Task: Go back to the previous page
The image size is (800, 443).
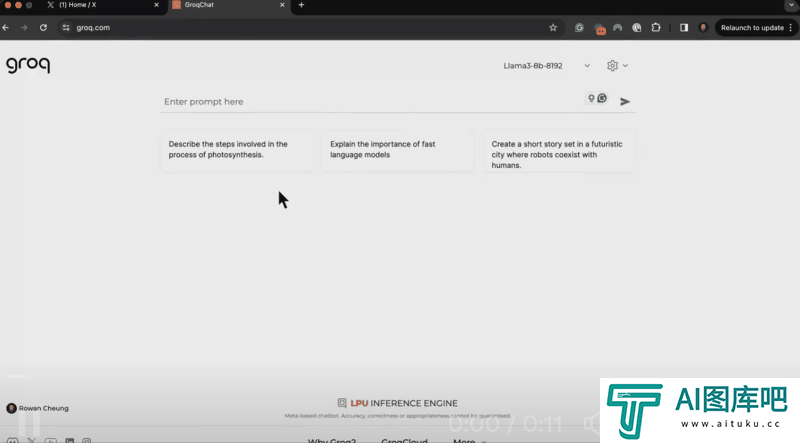Action: point(6,28)
